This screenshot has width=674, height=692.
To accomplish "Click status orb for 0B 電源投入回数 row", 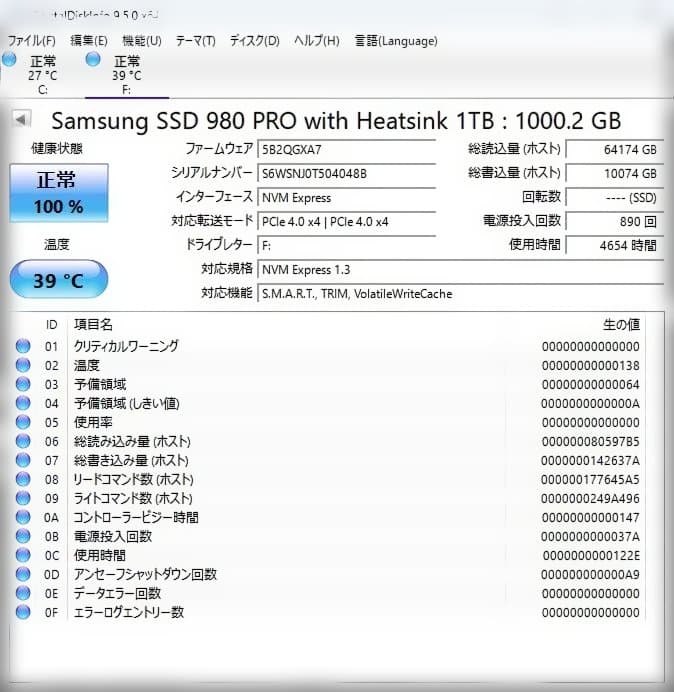I will click(23, 536).
